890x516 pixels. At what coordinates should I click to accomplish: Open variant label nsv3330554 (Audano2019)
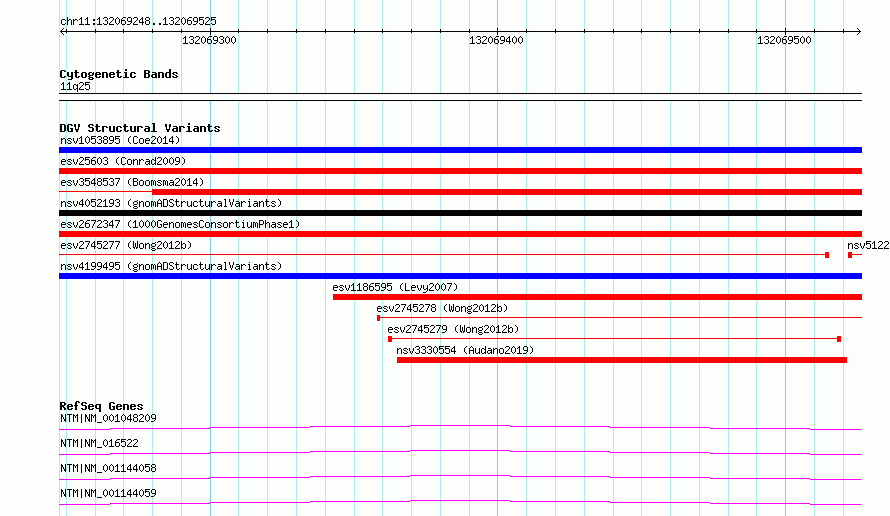pyautogui.click(x=465, y=350)
